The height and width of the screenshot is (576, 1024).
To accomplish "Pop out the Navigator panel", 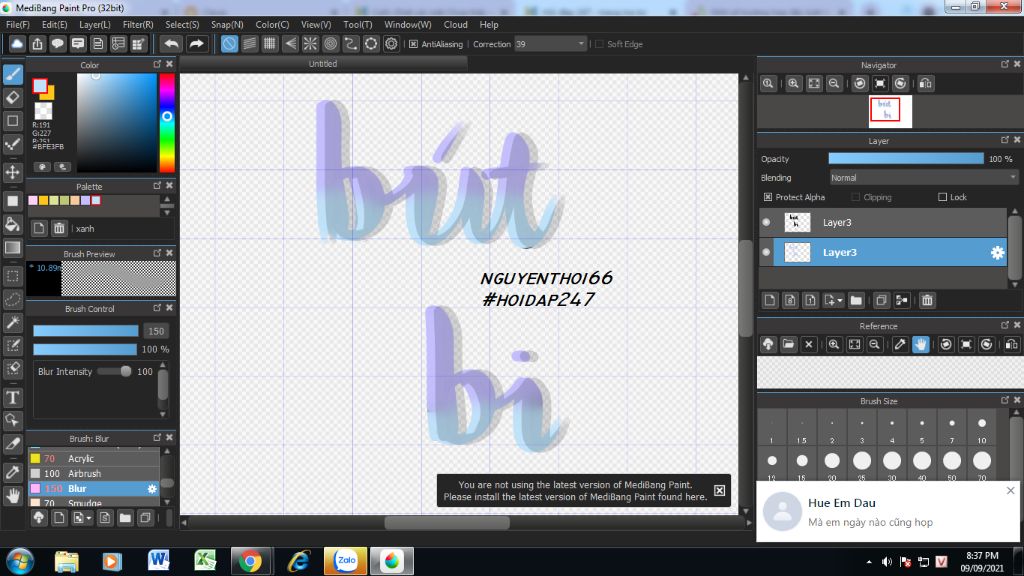I will click(x=1004, y=64).
